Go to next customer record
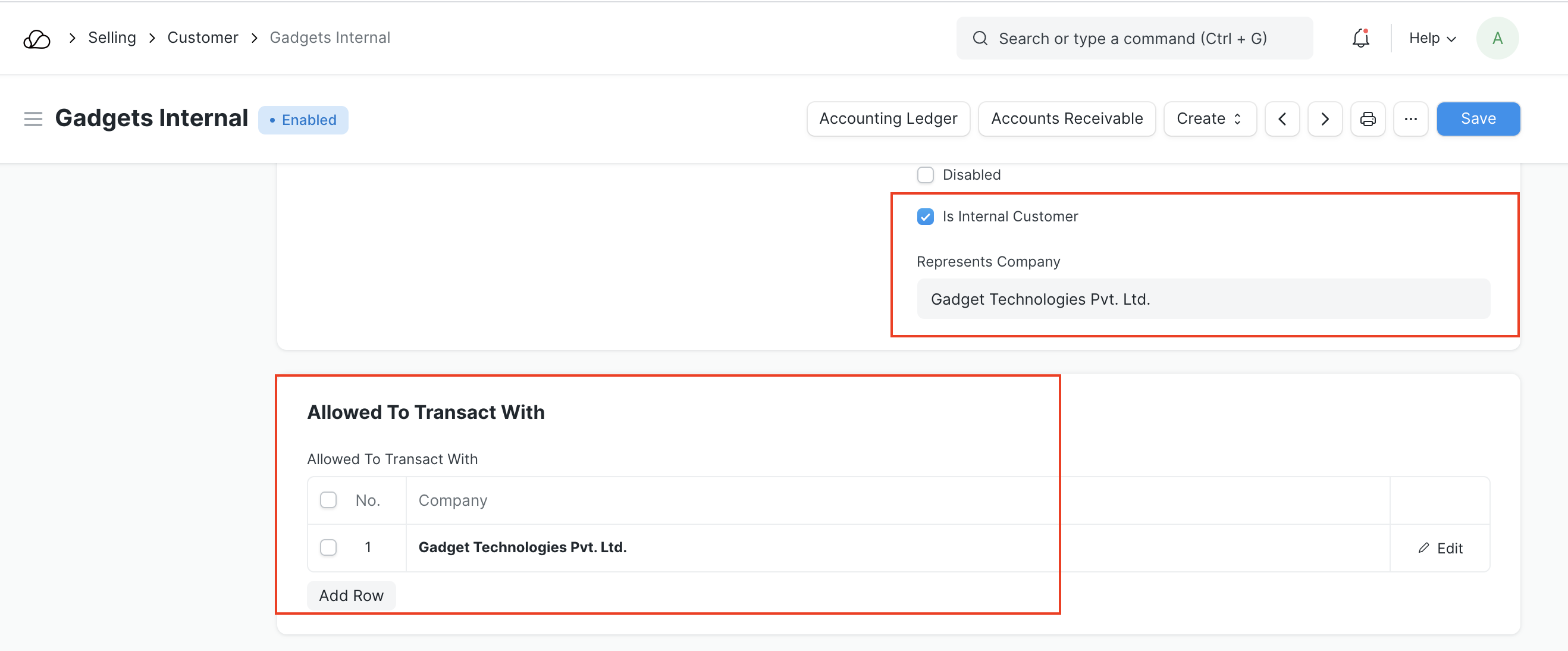1568x651 pixels. pyautogui.click(x=1325, y=119)
